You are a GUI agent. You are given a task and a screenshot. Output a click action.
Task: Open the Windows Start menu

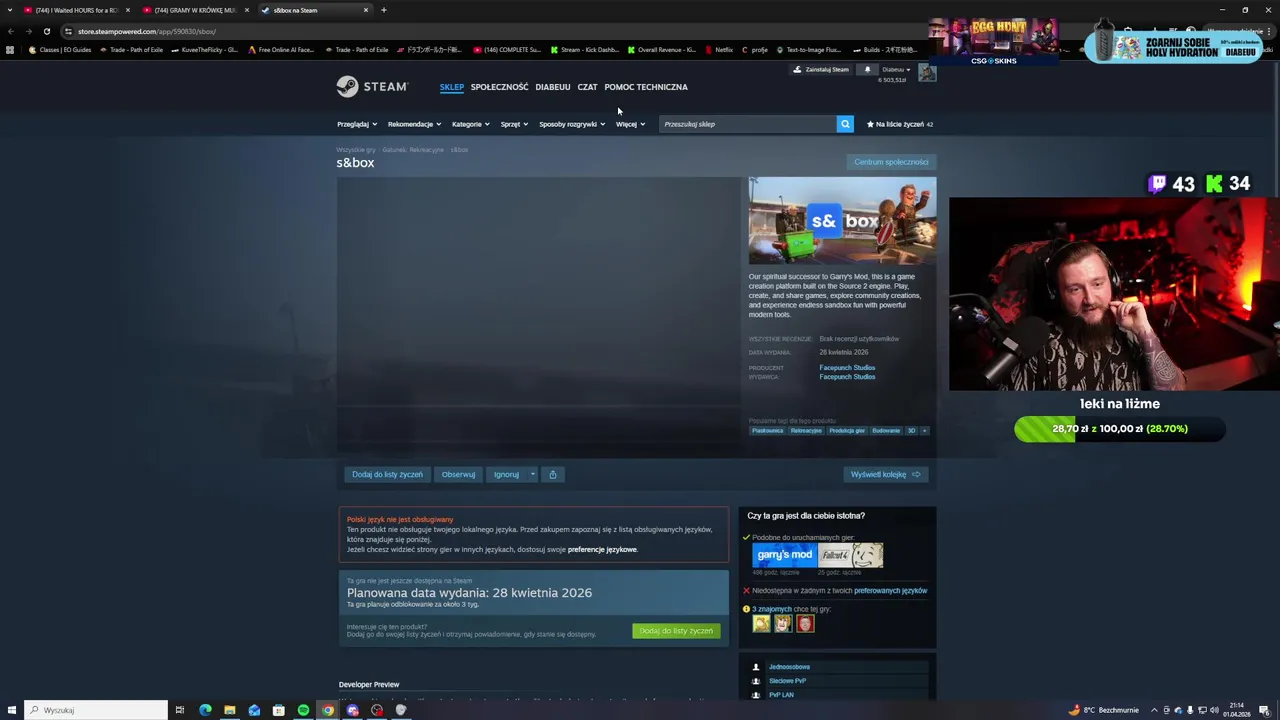click(11, 710)
